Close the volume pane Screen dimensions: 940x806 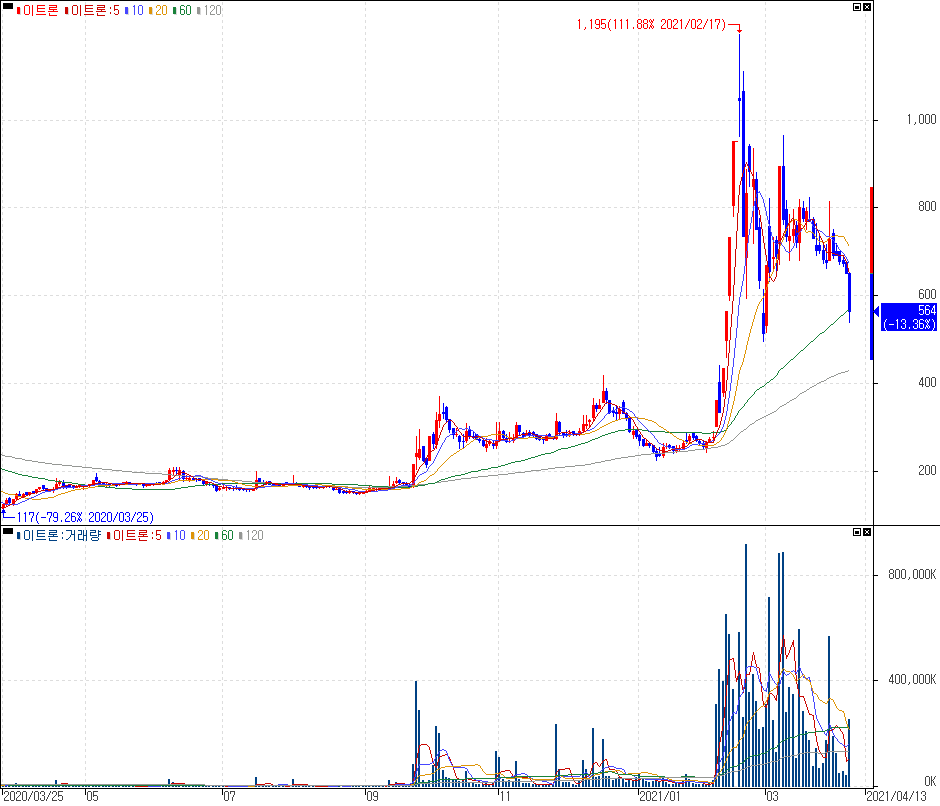tap(867, 532)
